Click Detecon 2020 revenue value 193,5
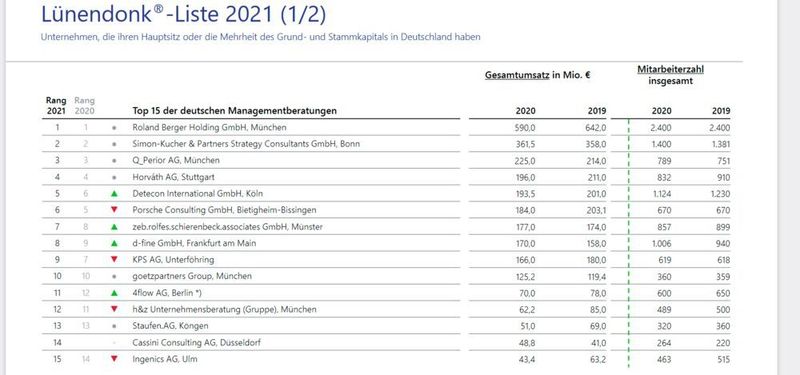 click(x=526, y=193)
